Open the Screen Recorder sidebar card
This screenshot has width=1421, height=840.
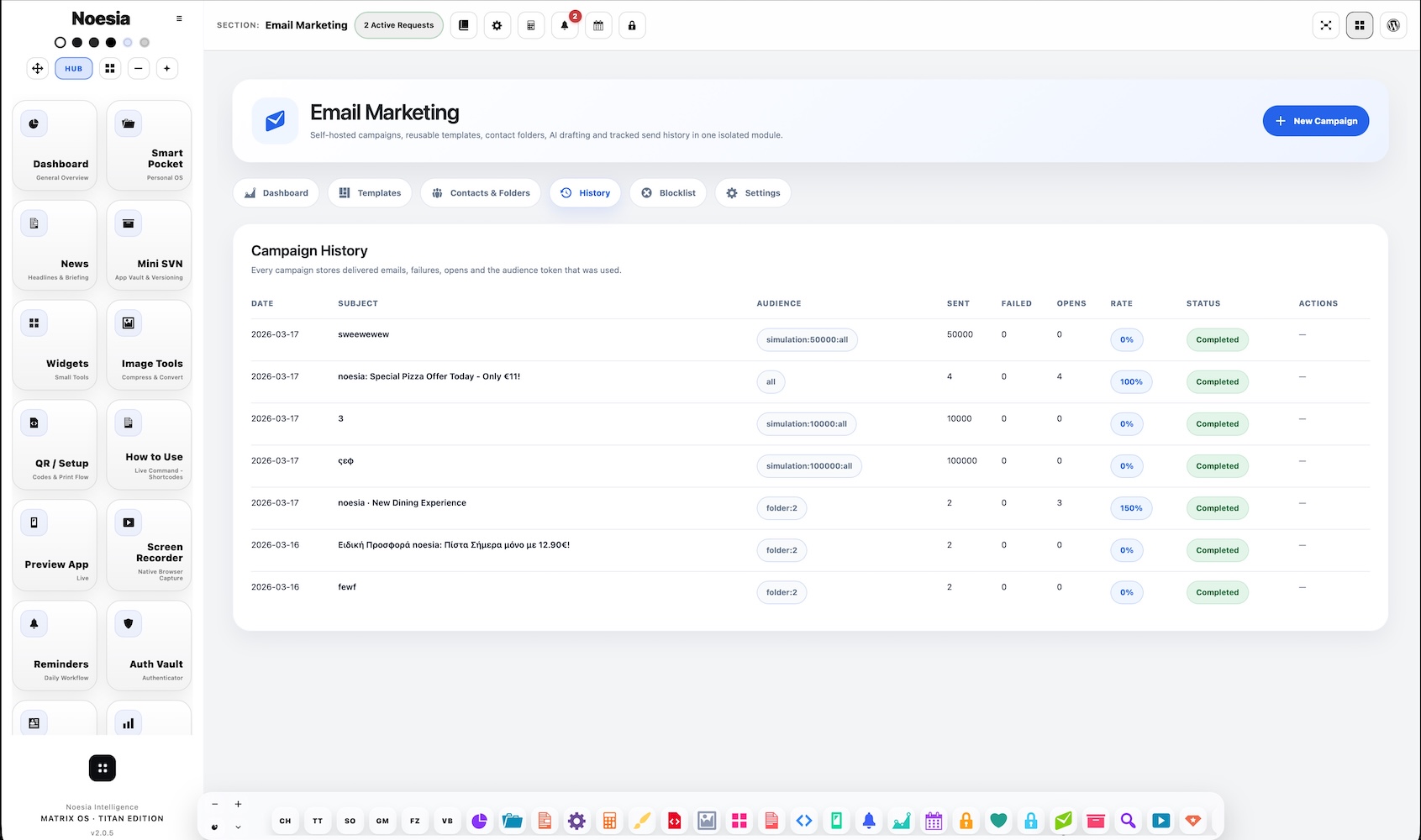click(149, 545)
